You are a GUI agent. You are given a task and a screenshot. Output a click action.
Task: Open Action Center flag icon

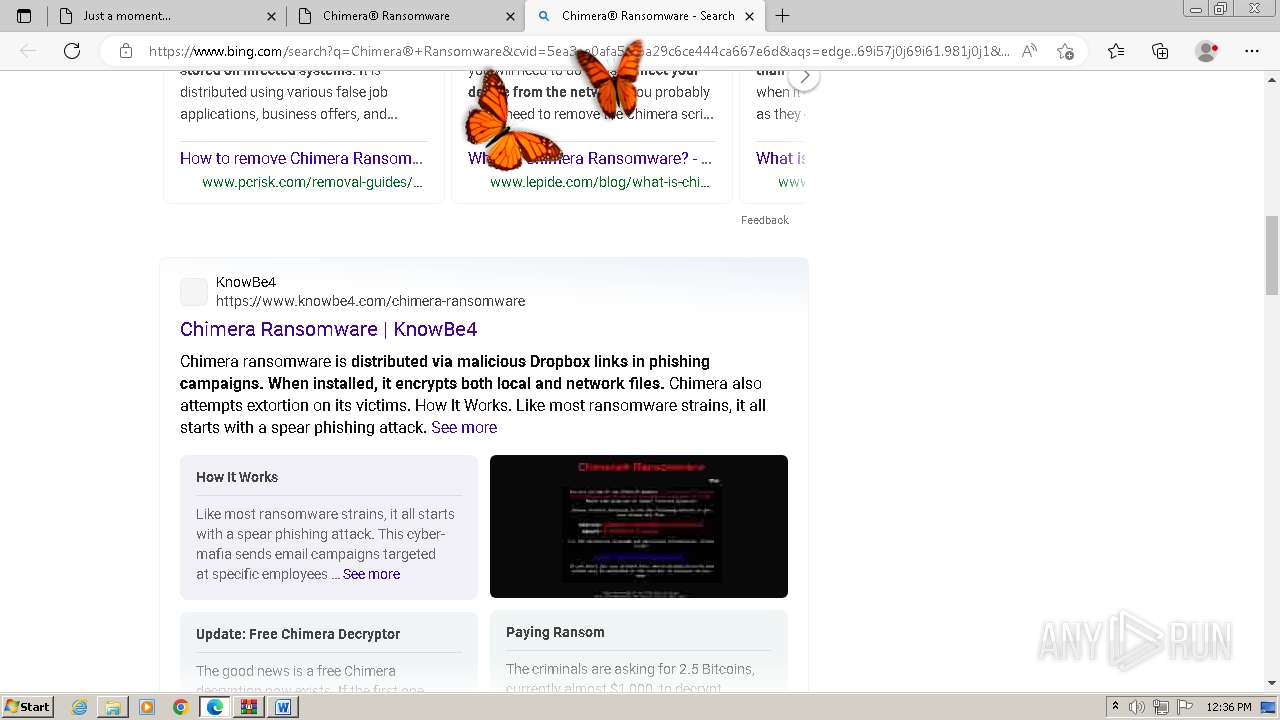click(x=1184, y=707)
